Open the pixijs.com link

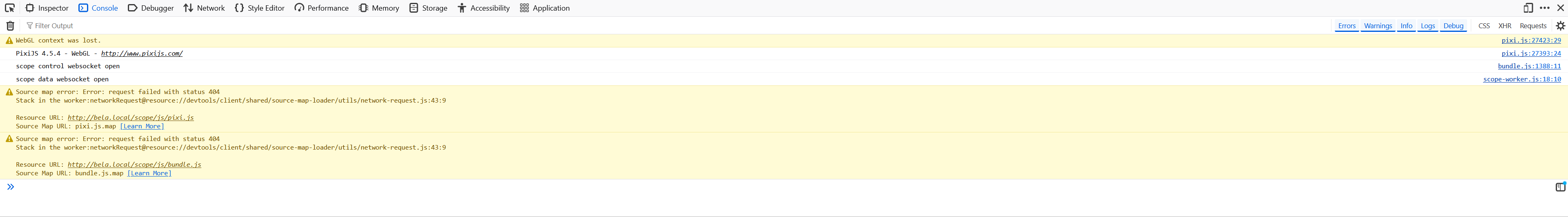click(x=141, y=54)
